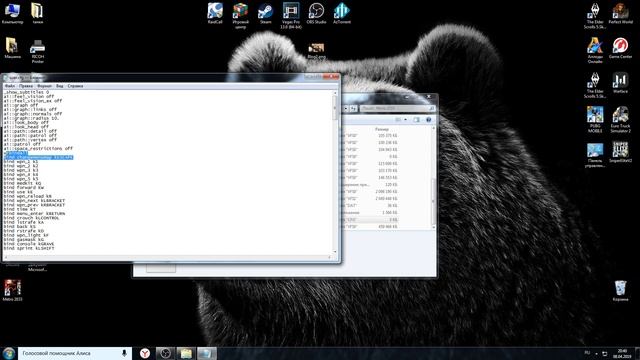This screenshot has width=640, height=360.
Task: Open the Игровой центр desktop shortcut
Action: pos(240,16)
